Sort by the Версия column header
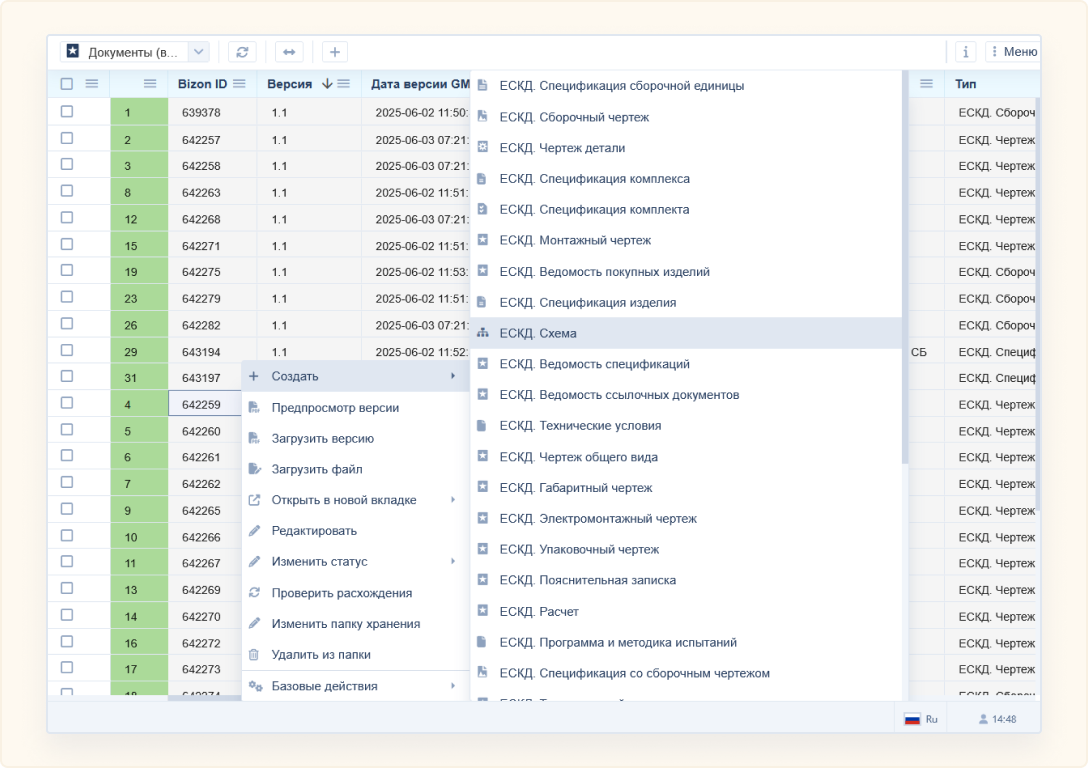This screenshot has height=768, width=1088. [290, 84]
